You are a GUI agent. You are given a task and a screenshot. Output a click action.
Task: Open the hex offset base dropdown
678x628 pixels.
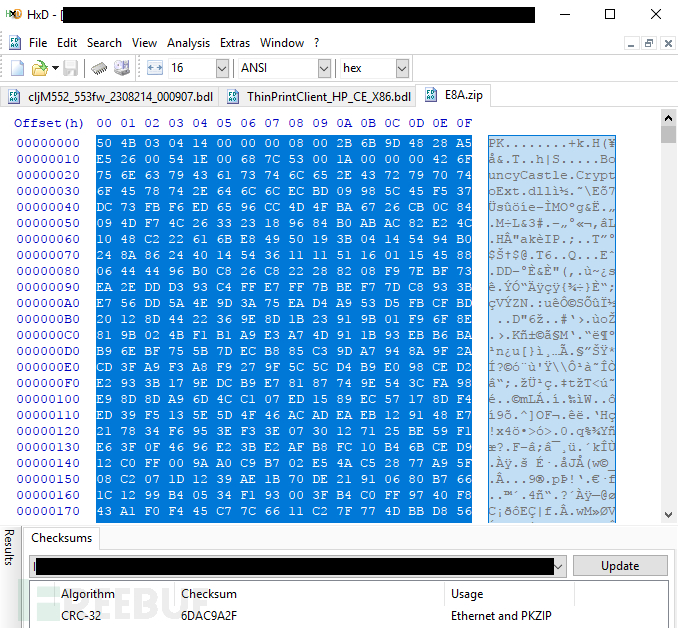click(402, 68)
